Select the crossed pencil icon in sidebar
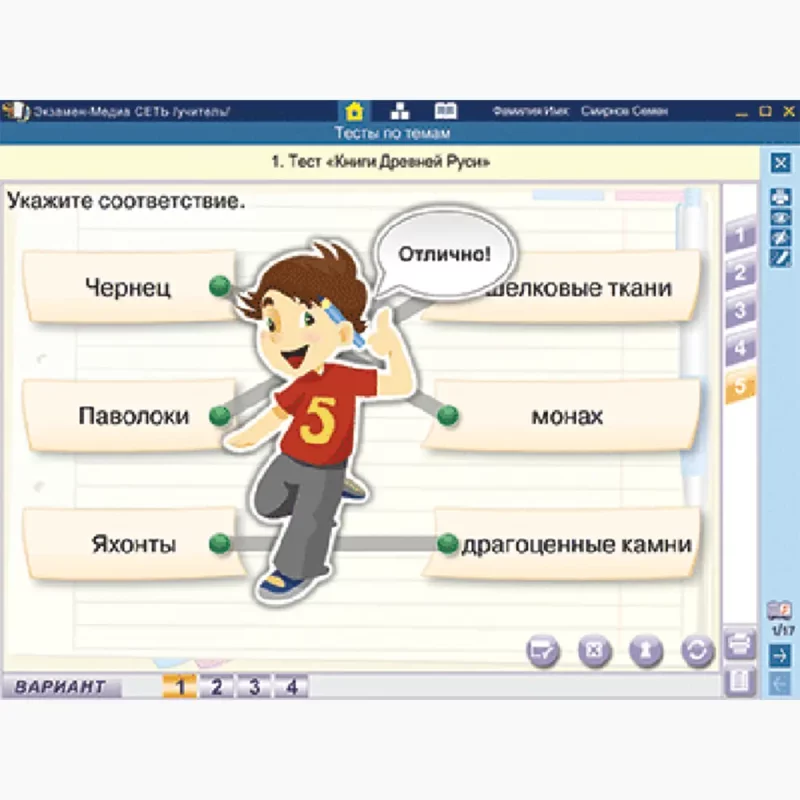Image resolution: width=800 pixels, height=800 pixels. [x=780, y=237]
